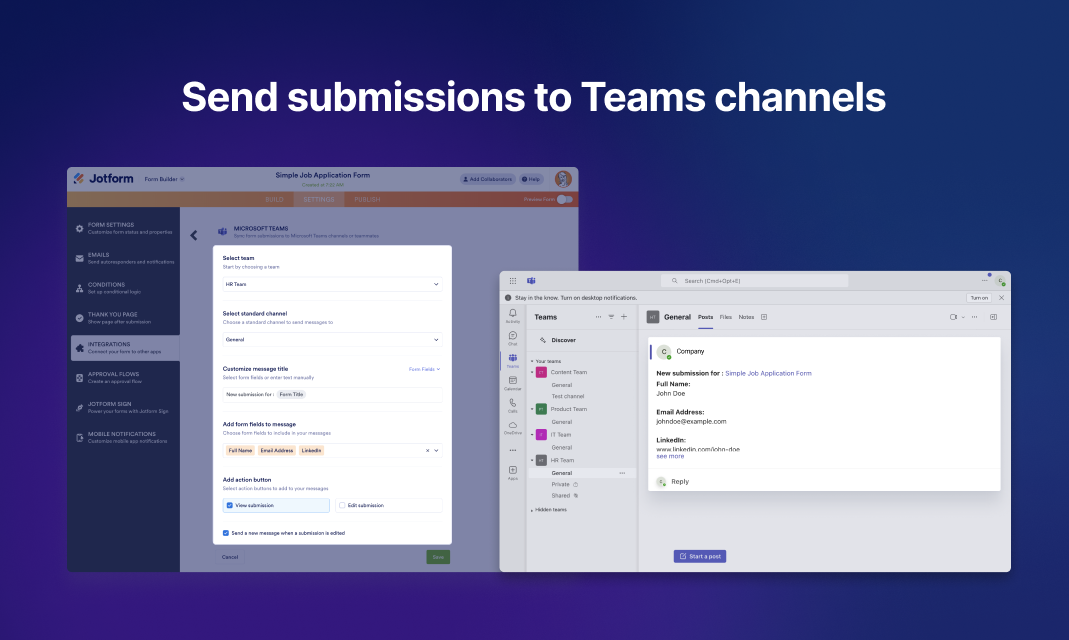Show more apps via rail ellipsis in Teams
The width and height of the screenshot is (1069, 640).
(x=513, y=450)
